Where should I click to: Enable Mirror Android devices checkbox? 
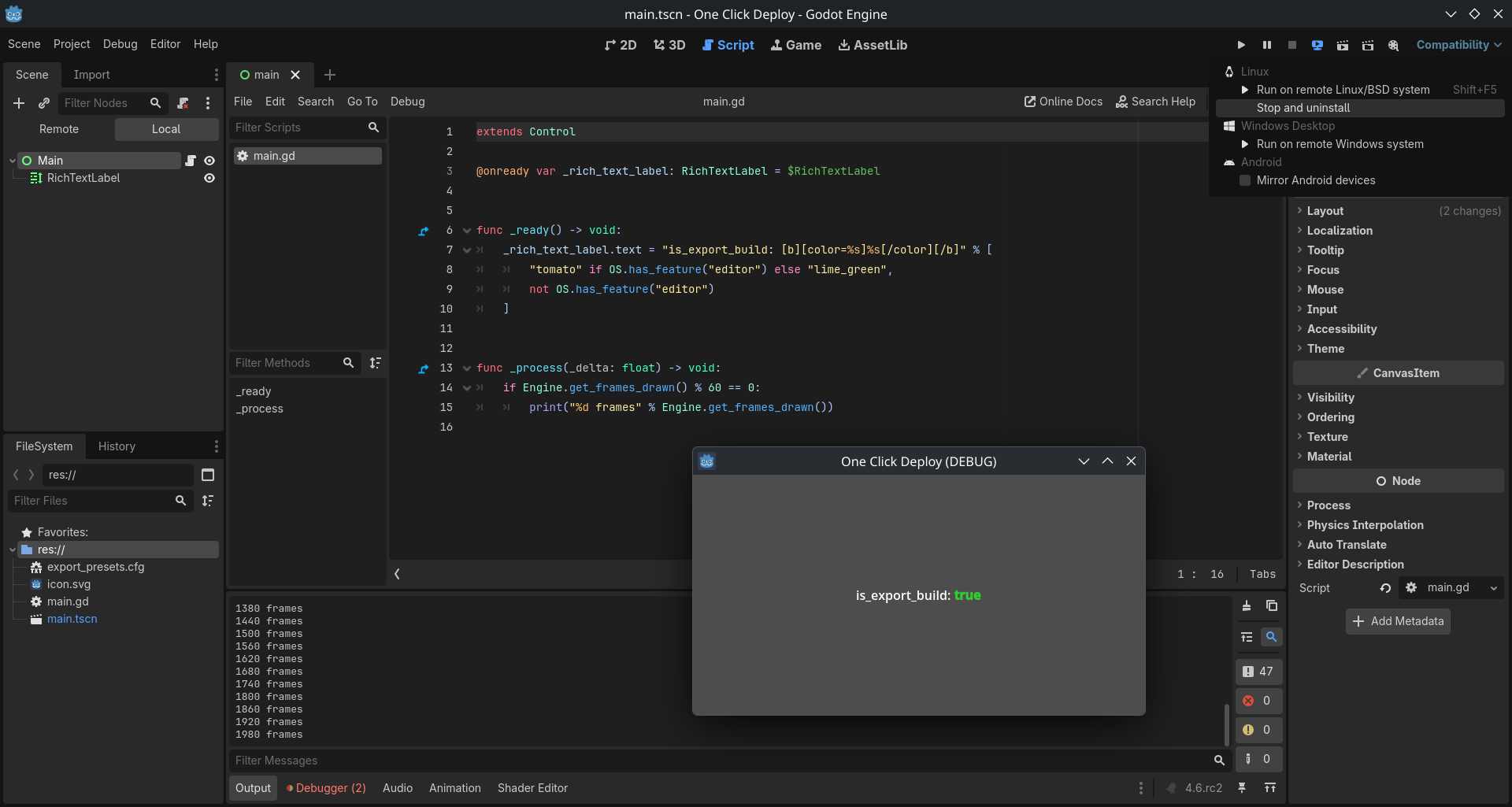pos(1247,180)
